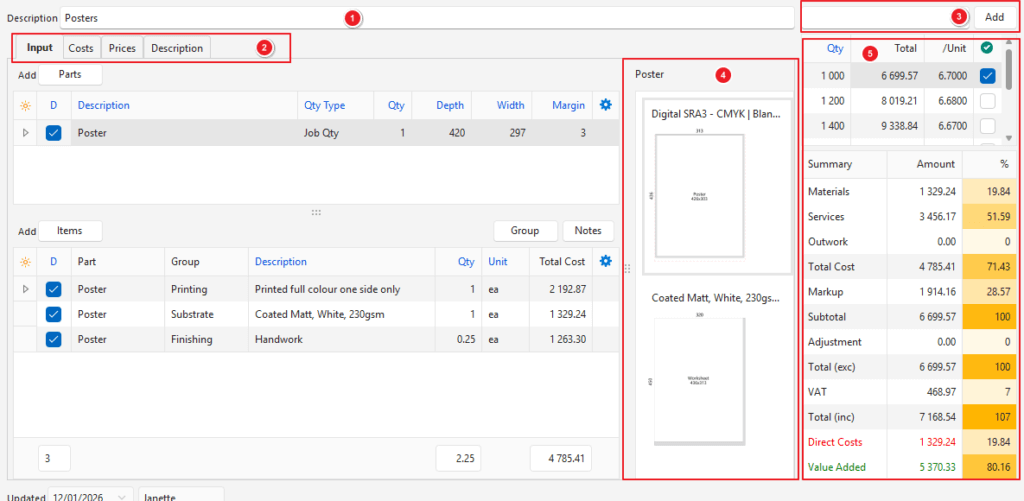Switch to the Costs tab
The image size is (1024, 501).
pyautogui.click(x=81, y=48)
